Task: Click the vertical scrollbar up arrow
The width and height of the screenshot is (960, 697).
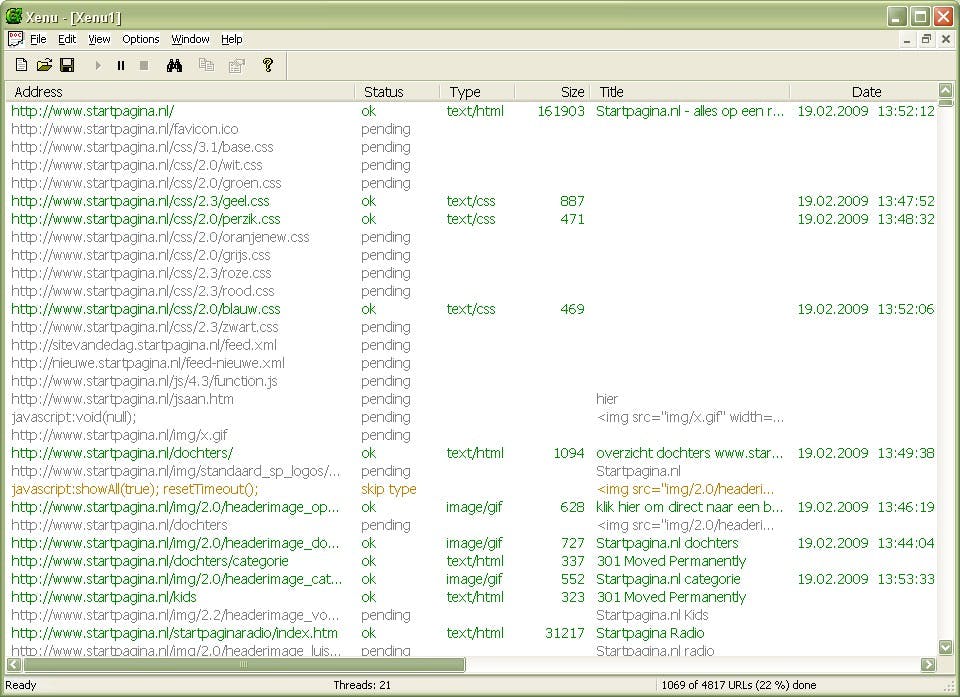Action: (946, 91)
